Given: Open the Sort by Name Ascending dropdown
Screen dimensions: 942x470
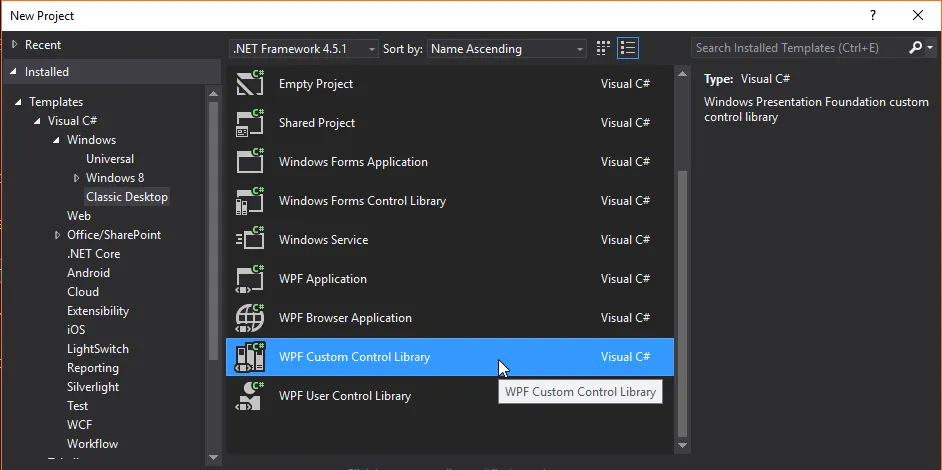Looking at the screenshot, I should 507,49.
